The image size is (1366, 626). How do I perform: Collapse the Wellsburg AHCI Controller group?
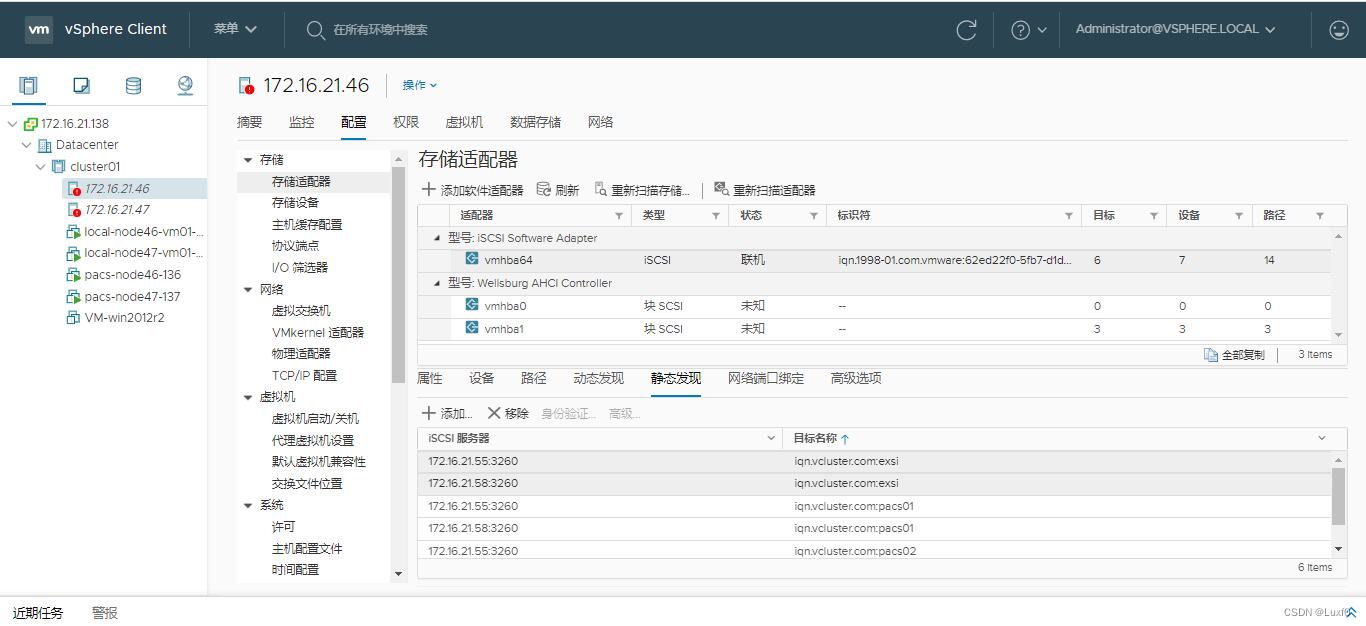pos(436,283)
